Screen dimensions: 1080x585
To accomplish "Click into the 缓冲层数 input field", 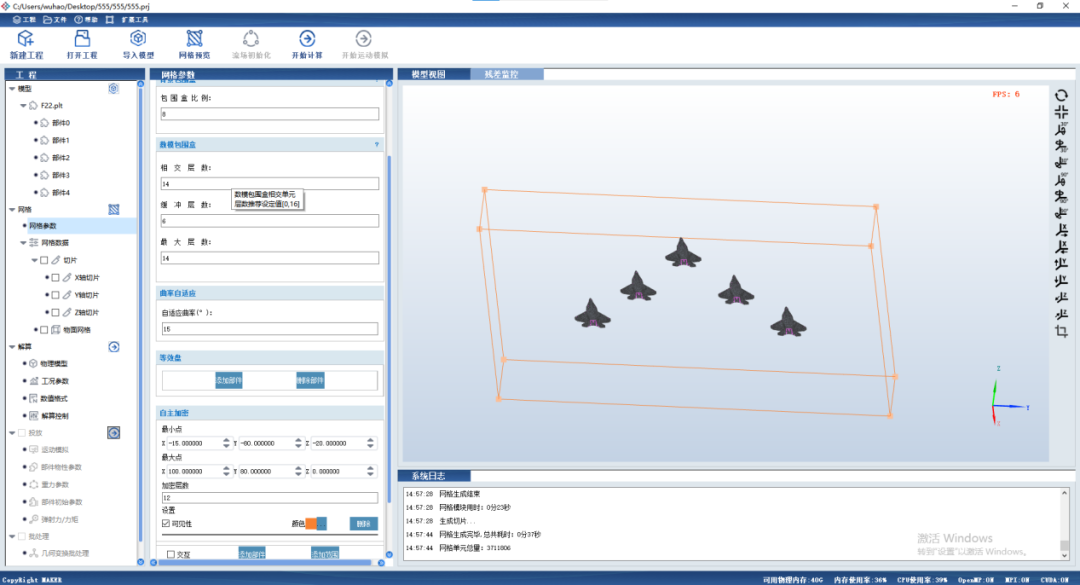I will [x=269, y=221].
